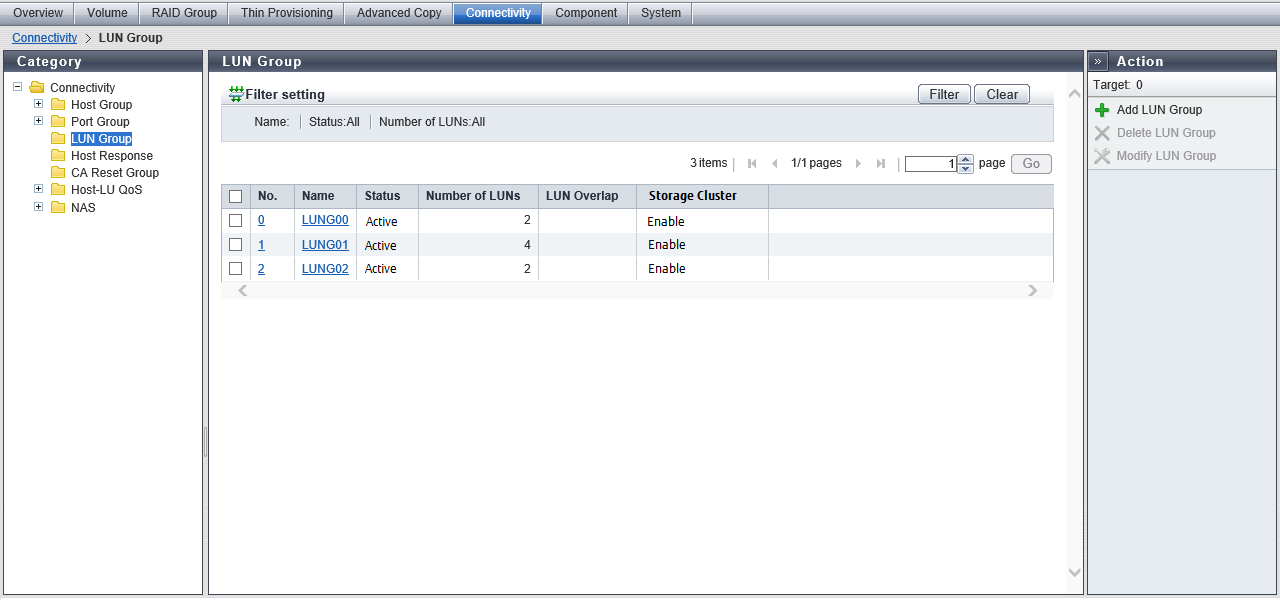Jump to first page arrow icon

coord(752,163)
